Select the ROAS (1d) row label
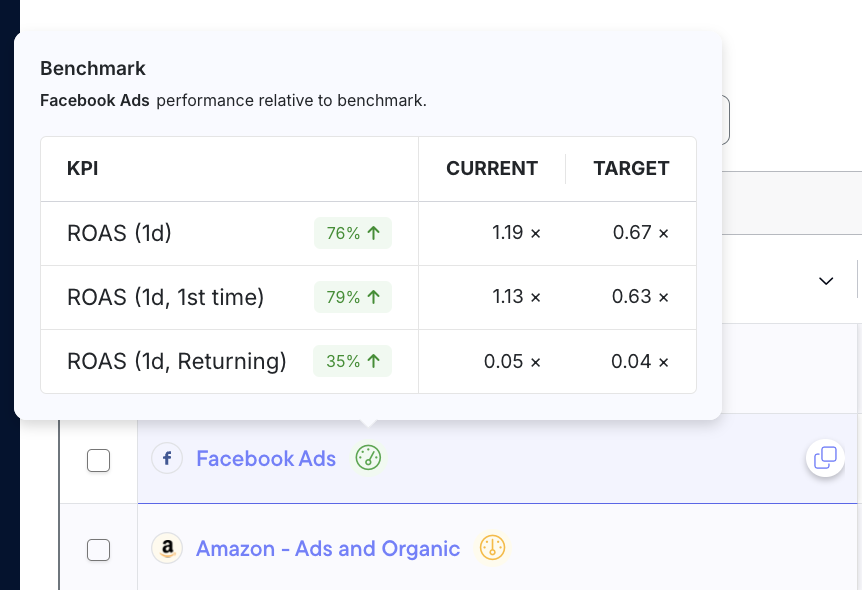The image size is (862, 590). click(x=119, y=233)
